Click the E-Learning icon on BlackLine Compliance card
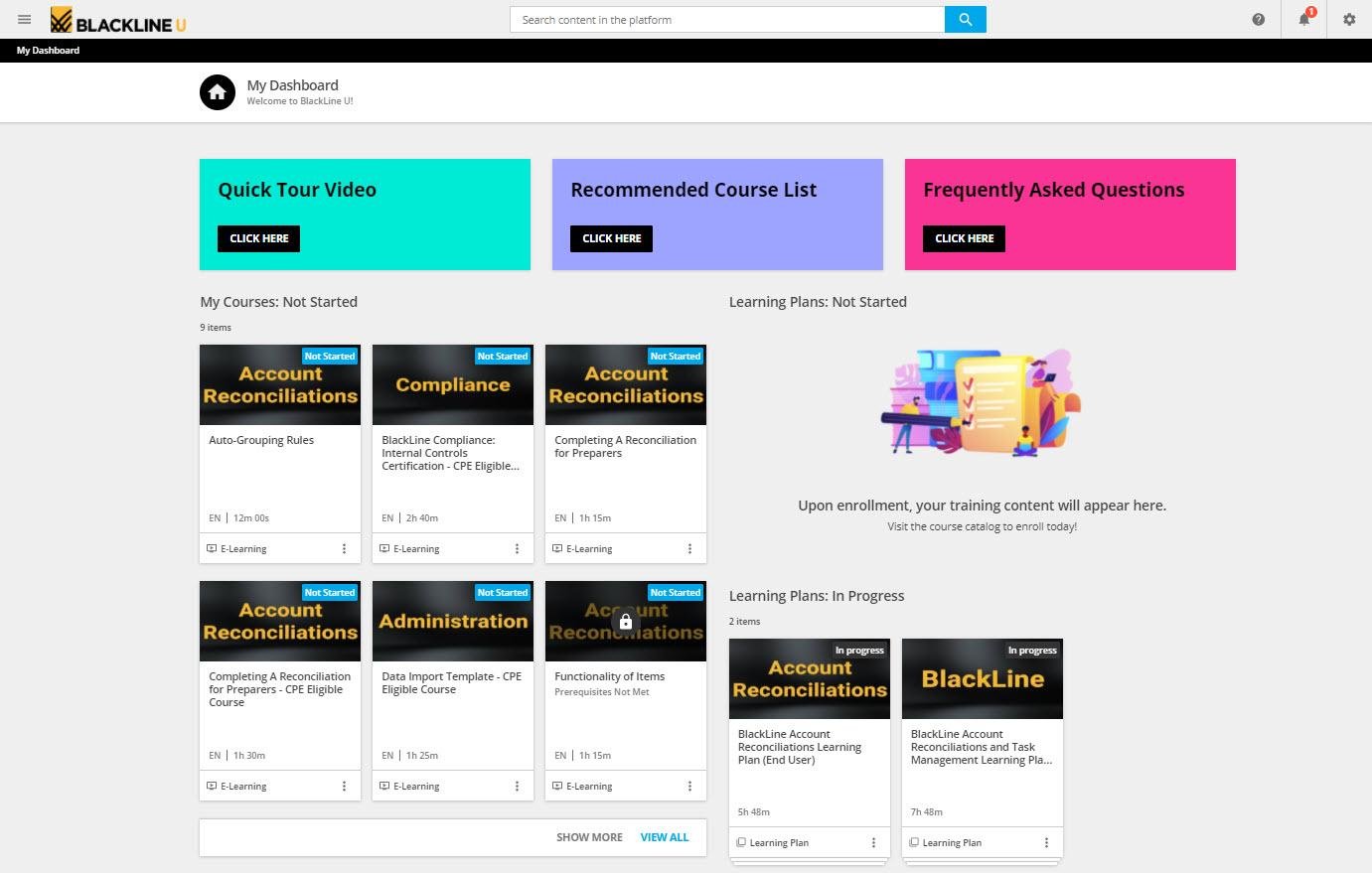This screenshot has height=873, width=1372. pyautogui.click(x=384, y=548)
